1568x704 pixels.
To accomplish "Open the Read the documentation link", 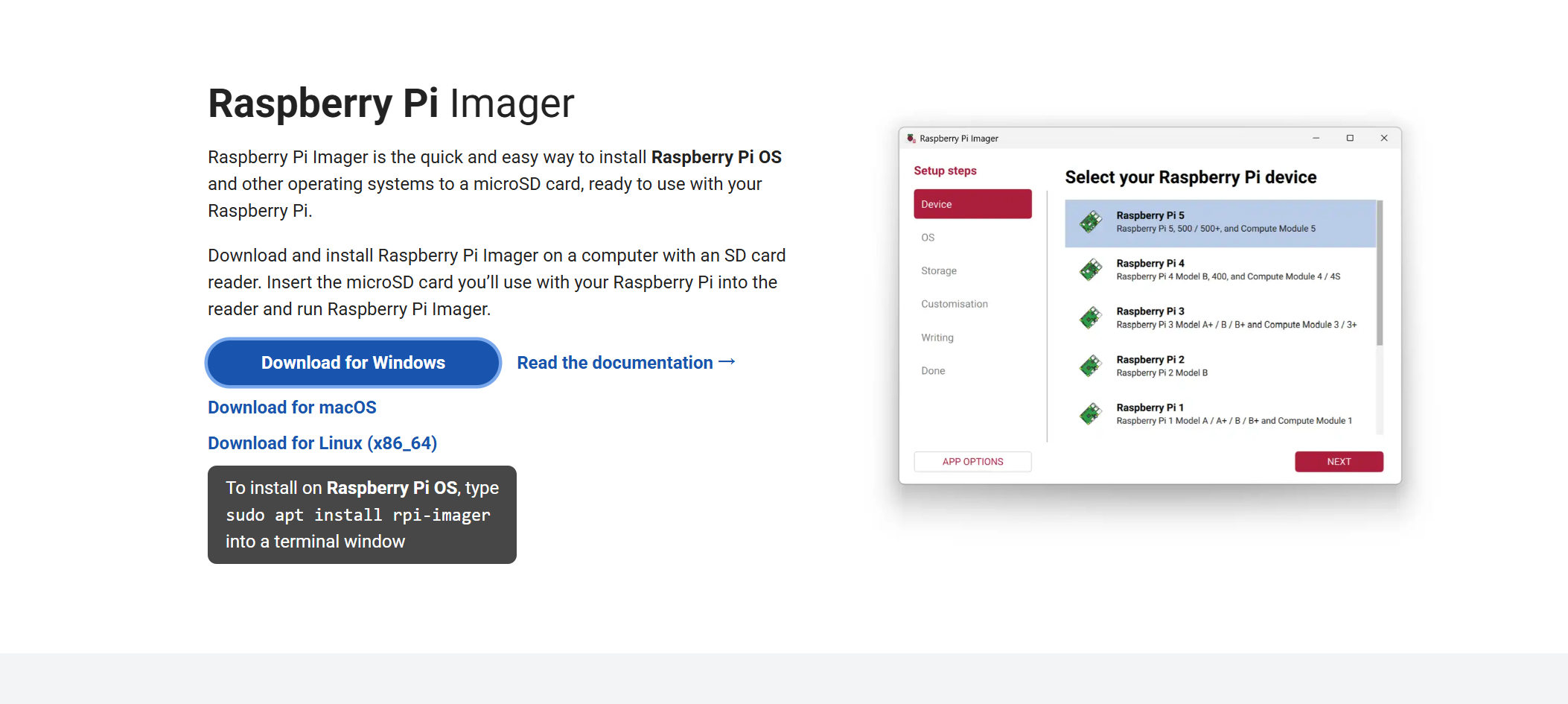I will tap(626, 363).
